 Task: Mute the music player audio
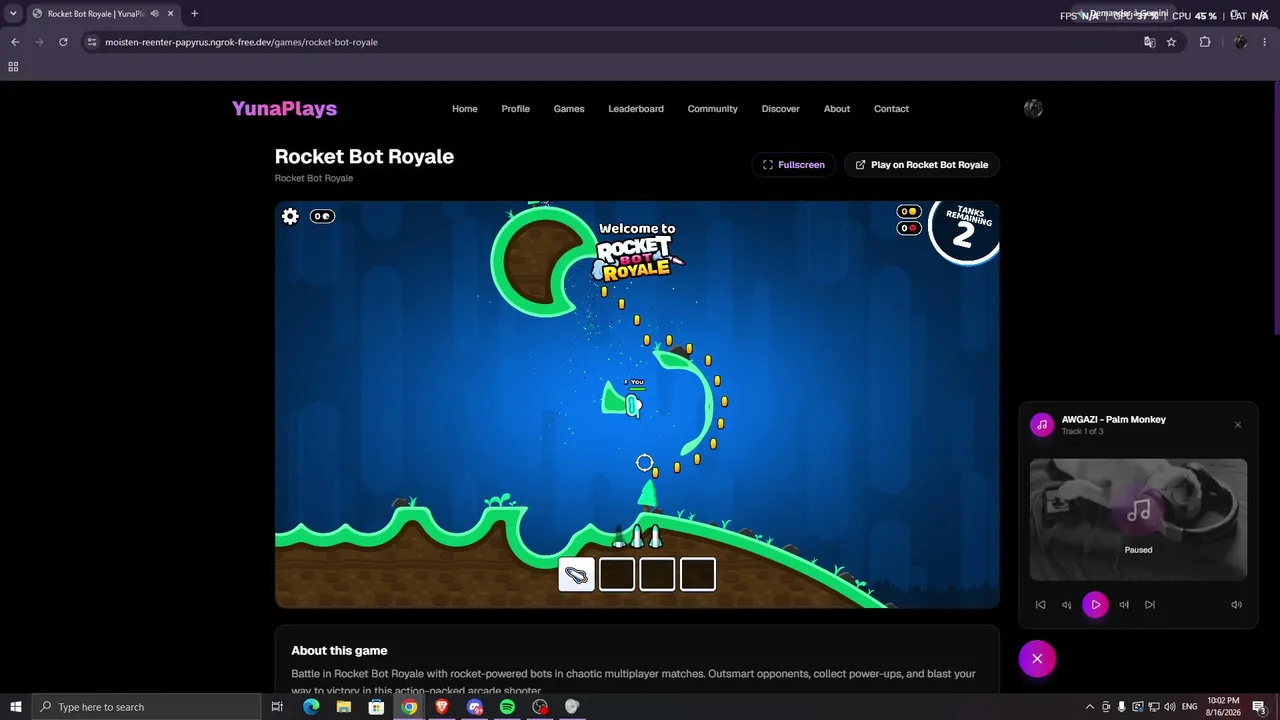coord(1236,605)
